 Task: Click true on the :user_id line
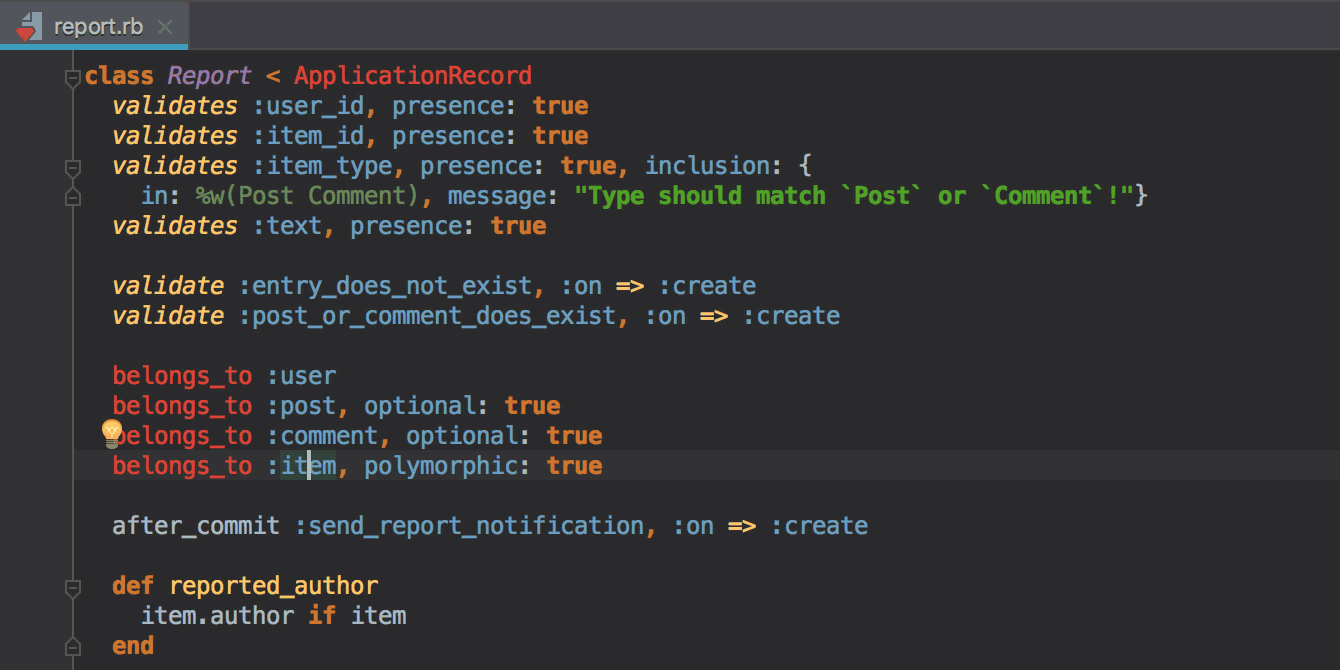tap(560, 106)
